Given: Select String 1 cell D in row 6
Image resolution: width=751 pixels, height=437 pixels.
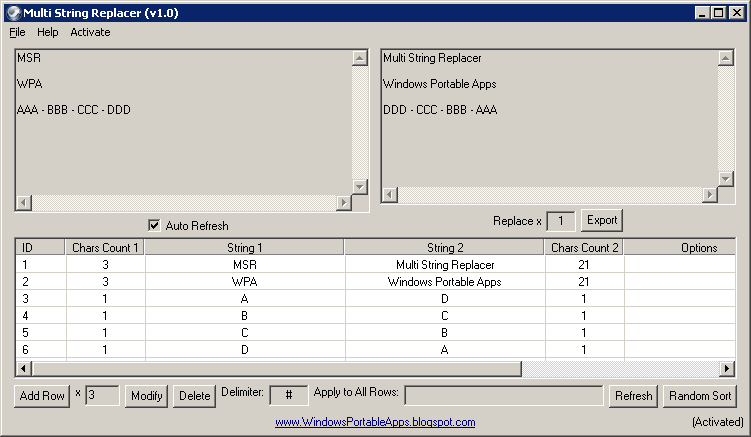Looking at the screenshot, I should (245, 350).
